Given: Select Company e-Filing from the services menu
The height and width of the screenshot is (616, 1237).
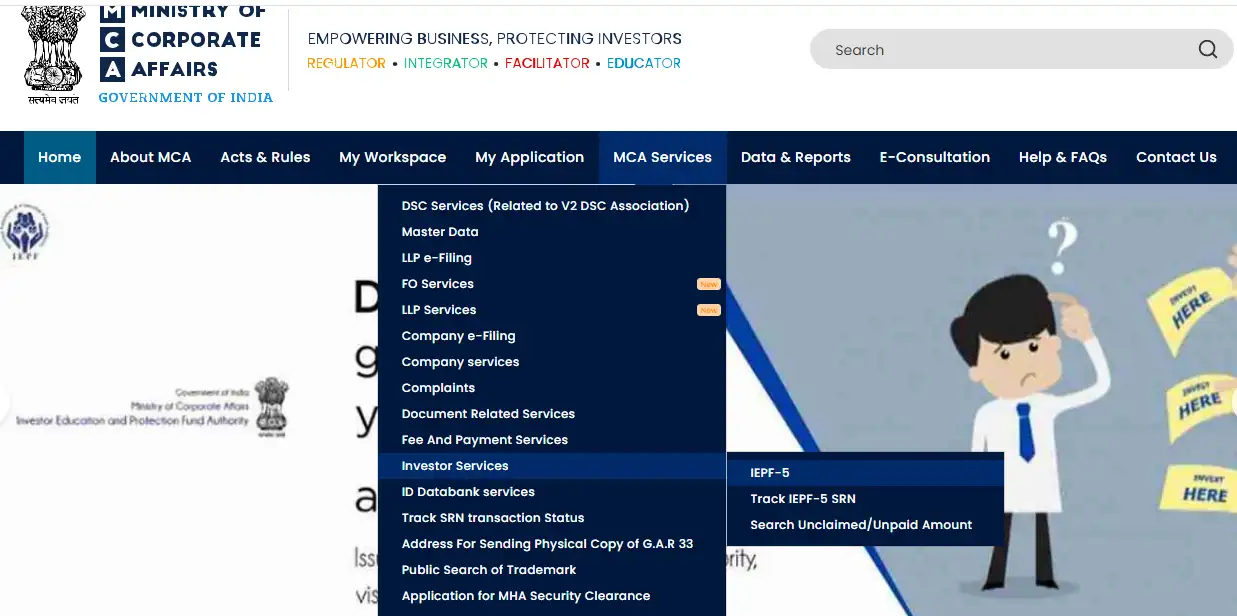Looking at the screenshot, I should pyautogui.click(x=458, y=335).
